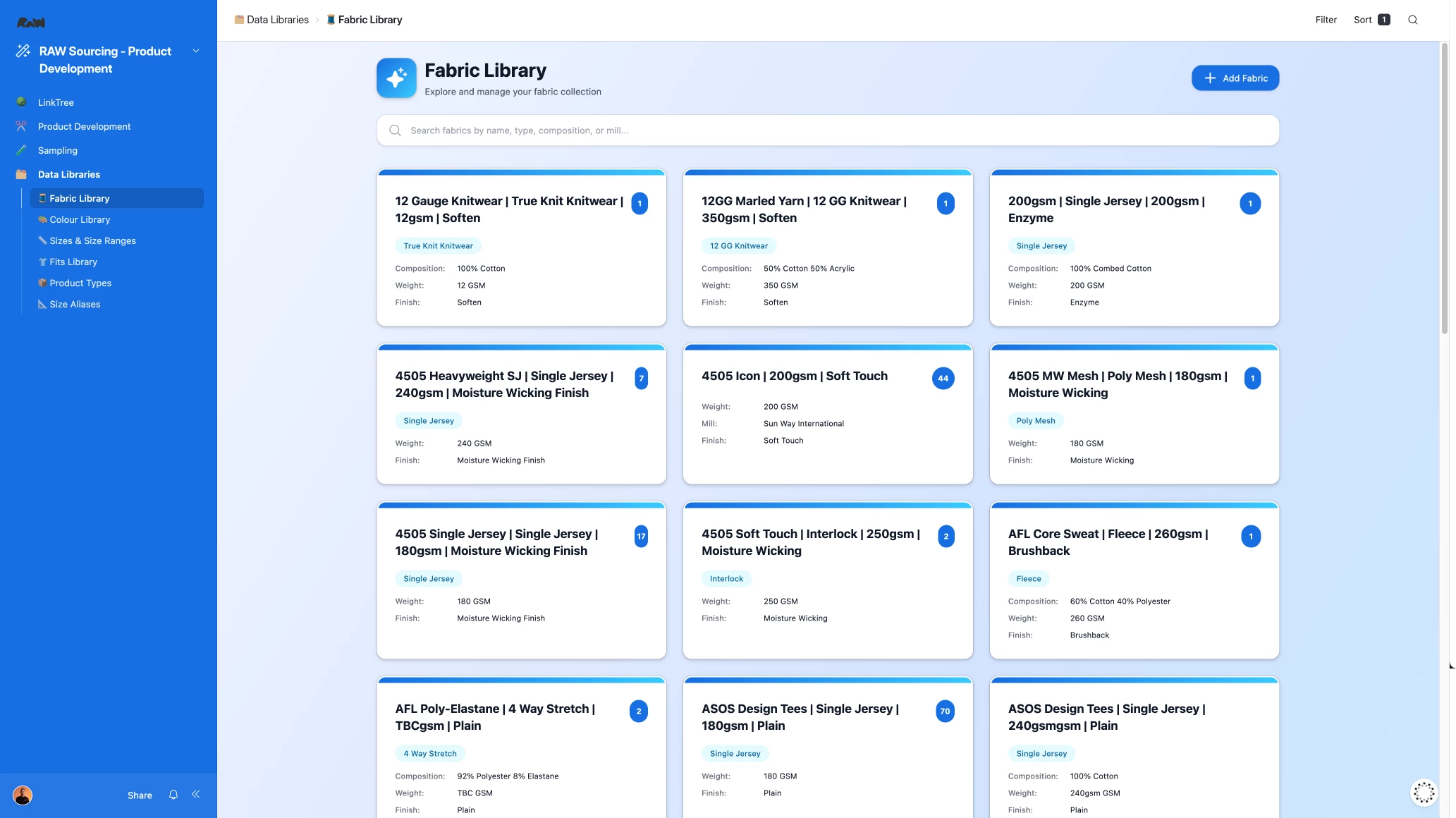Click the circular help widget bottom right
The width and height of the screenshot is (1456, 818).
1424,793
